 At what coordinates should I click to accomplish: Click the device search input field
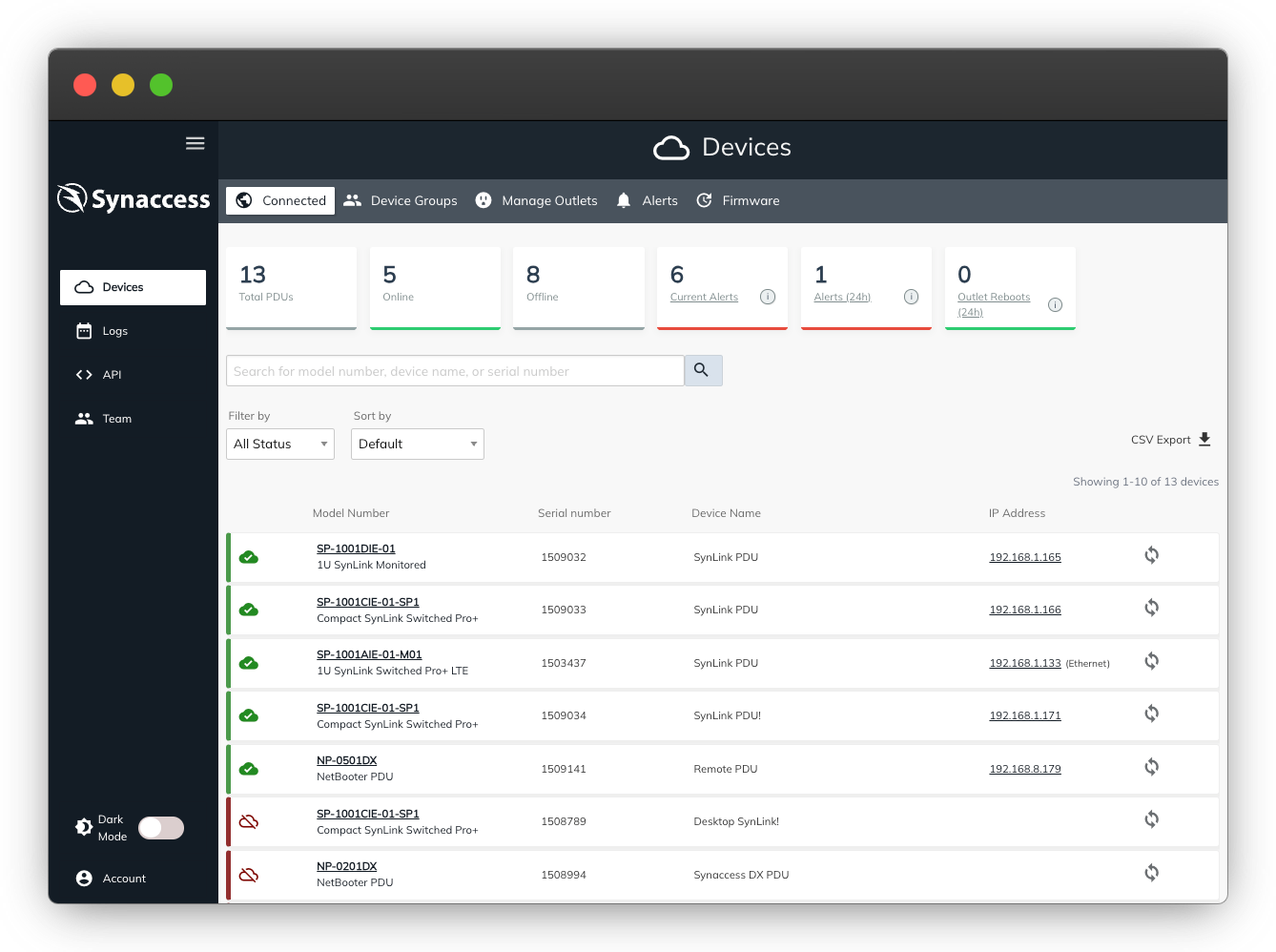(x=455, y=370)
